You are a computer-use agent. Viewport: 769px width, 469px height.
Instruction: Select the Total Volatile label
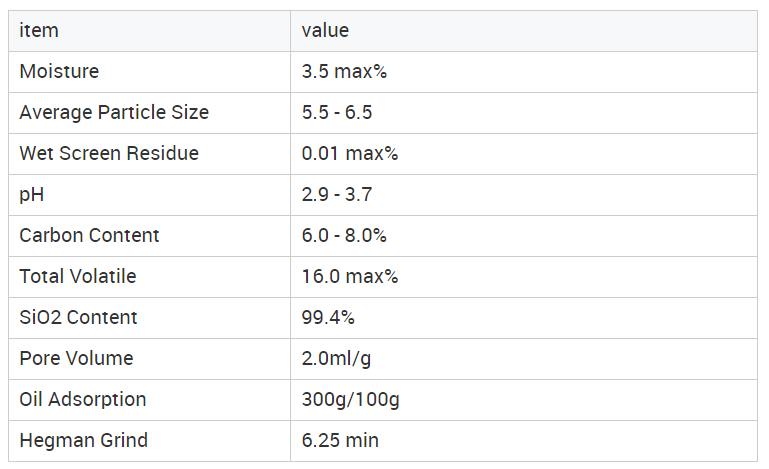coord(78,277)
